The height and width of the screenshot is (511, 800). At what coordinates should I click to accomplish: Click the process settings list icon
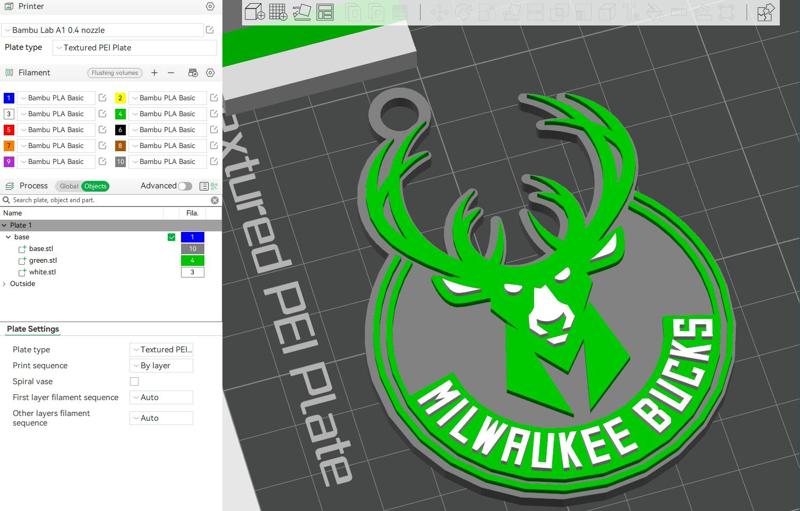pos(204,186)
